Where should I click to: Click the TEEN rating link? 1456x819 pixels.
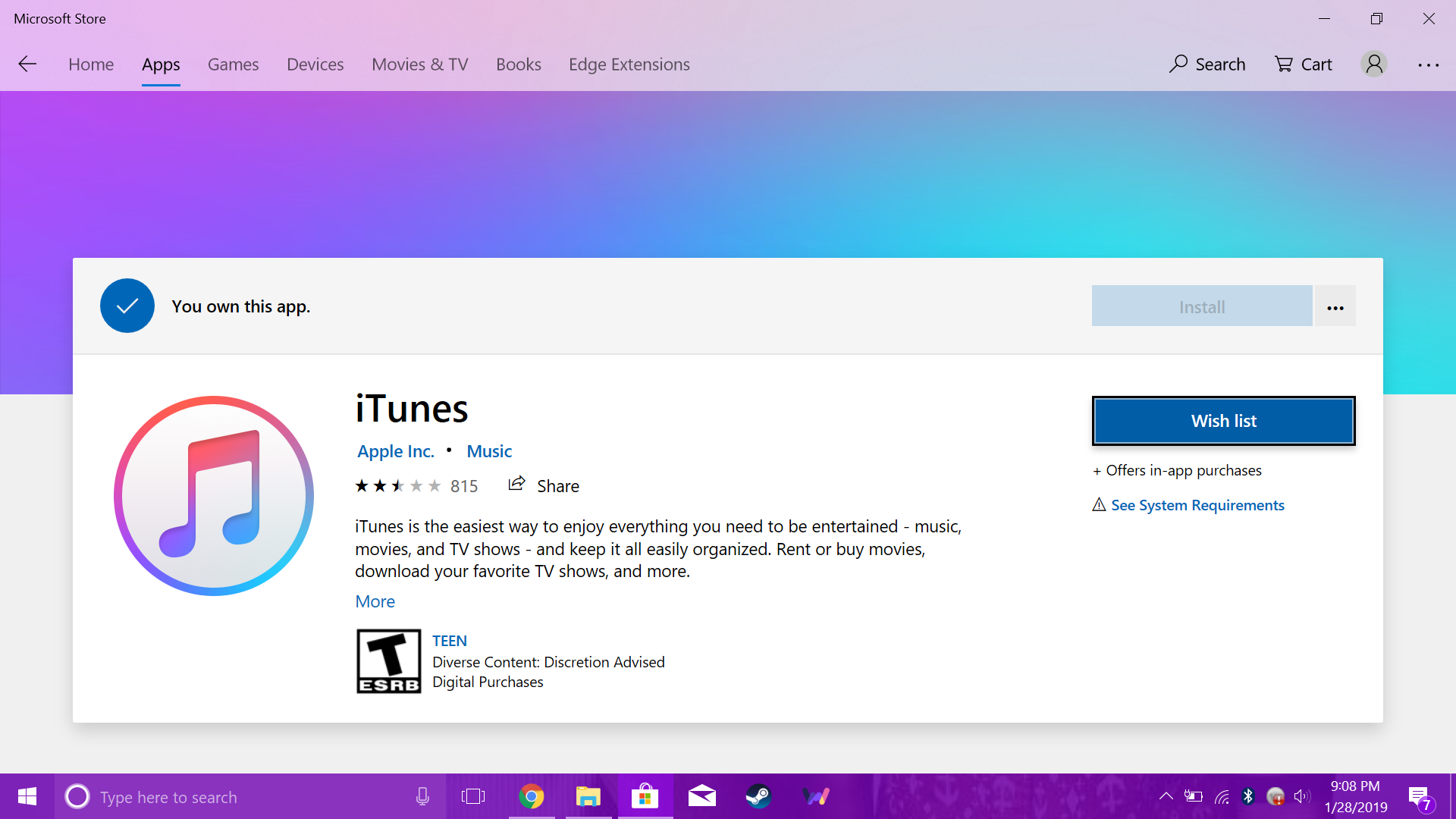tap(450, 641)
